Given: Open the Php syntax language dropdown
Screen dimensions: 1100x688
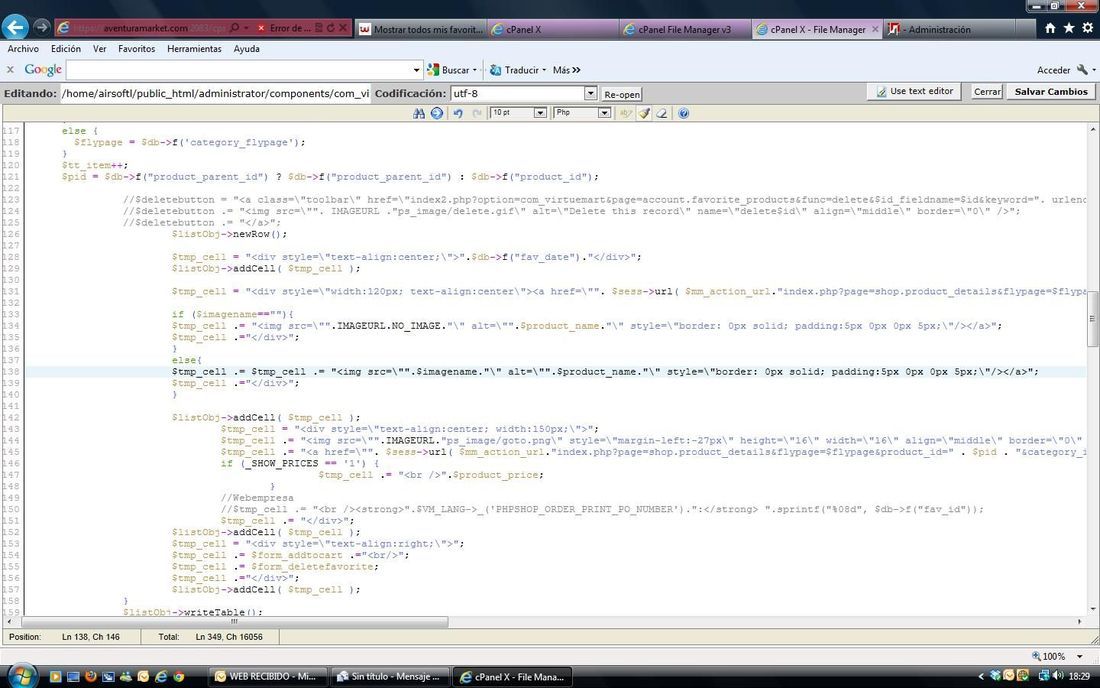Looking at the screenshot, I should click(x=603, y=113).
